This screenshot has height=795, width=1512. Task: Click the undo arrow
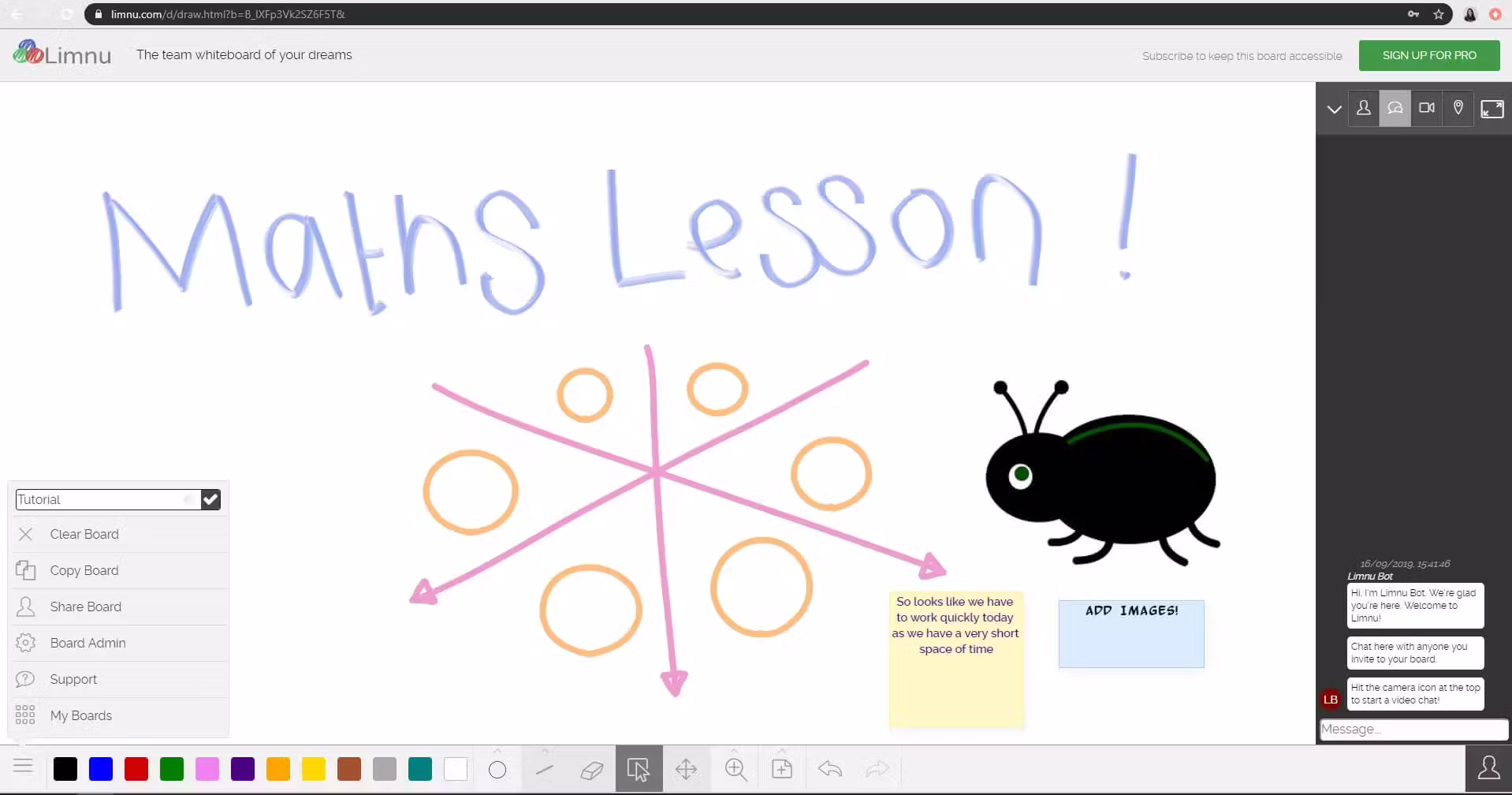[830, 769]
